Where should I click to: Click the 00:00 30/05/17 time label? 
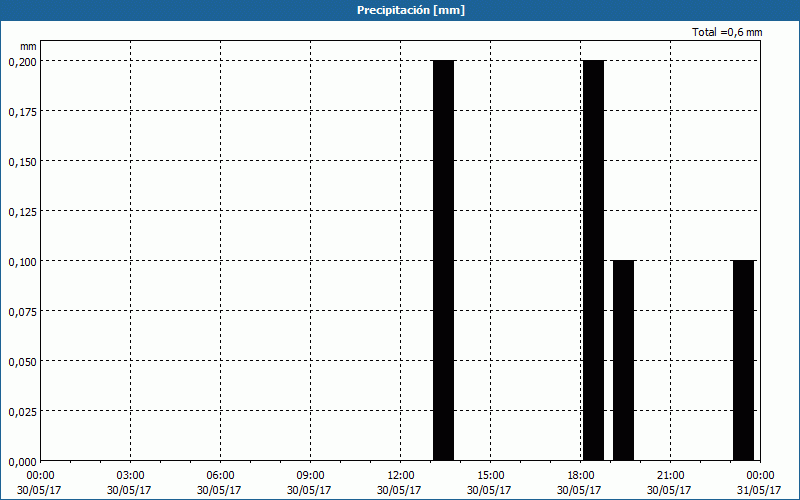pyautogui.click(x=40, y=483)
